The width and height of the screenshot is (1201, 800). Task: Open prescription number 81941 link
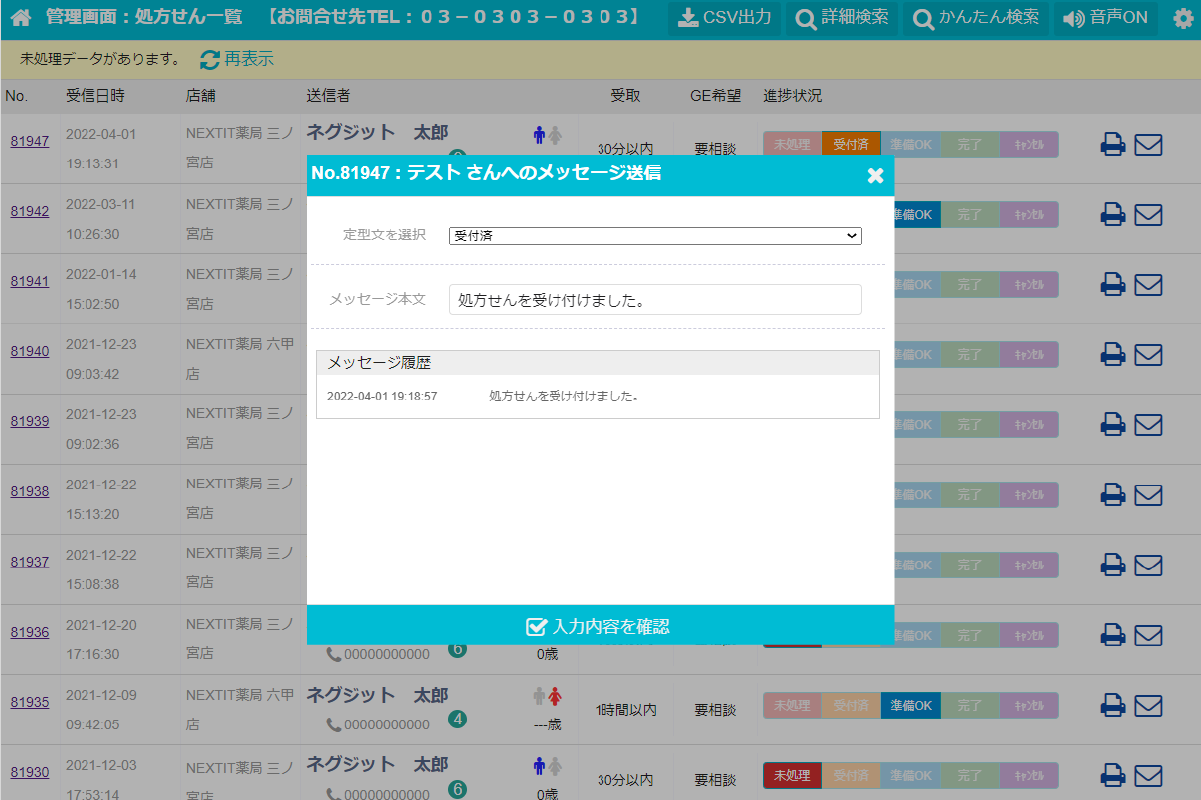(29, 281)
